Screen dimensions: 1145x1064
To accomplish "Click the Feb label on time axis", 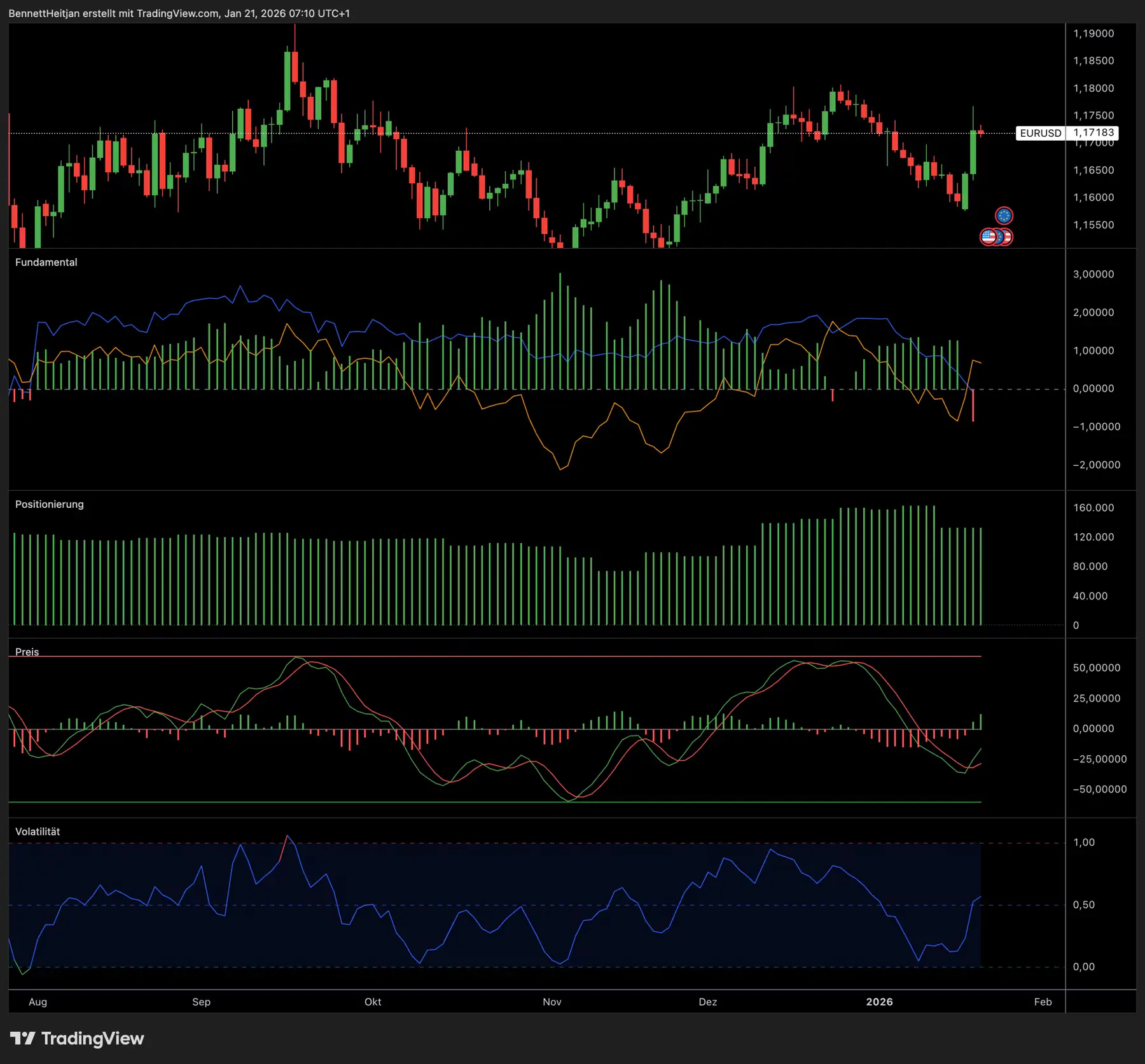I will point(1043,1002).
